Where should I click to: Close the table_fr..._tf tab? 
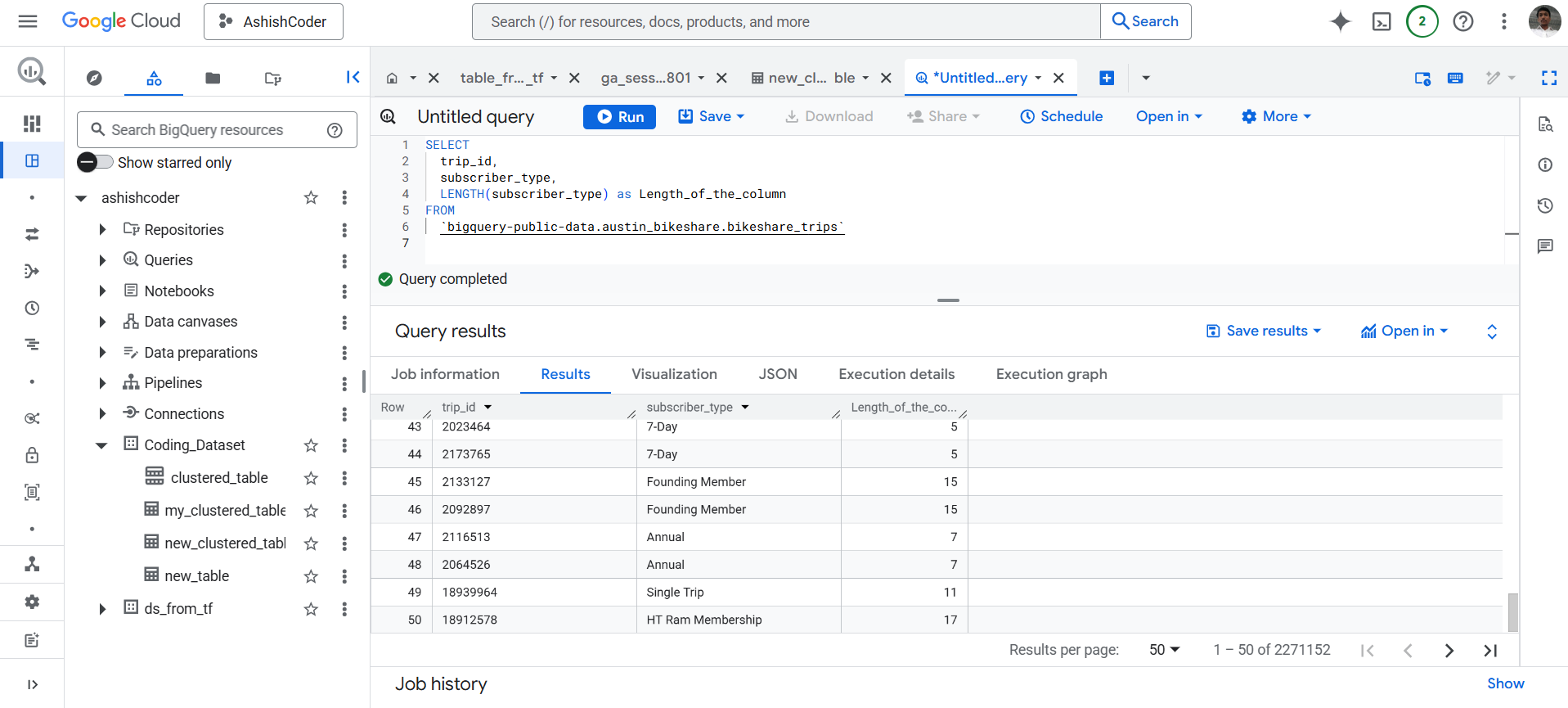tap(574, 78)
